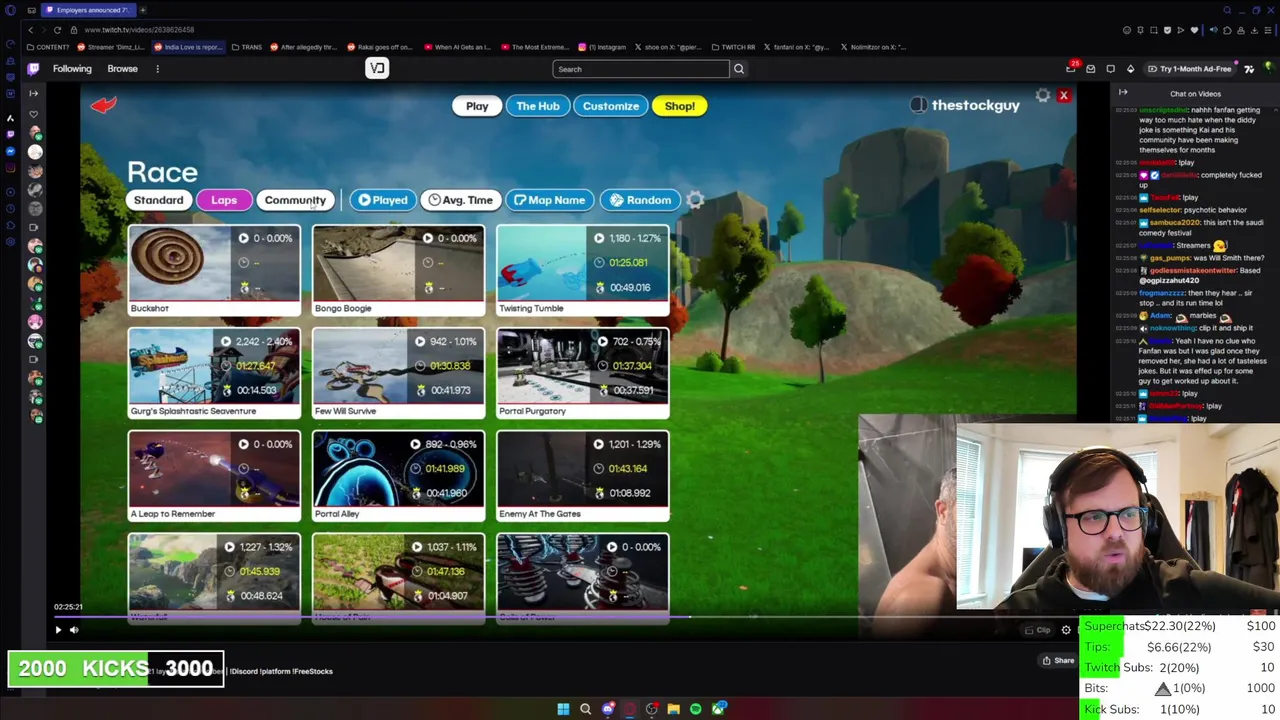Image resolution: width=1280 pixels, height=720 pixels.
Task: Click the Clip button
Action: click(1038, 630)
